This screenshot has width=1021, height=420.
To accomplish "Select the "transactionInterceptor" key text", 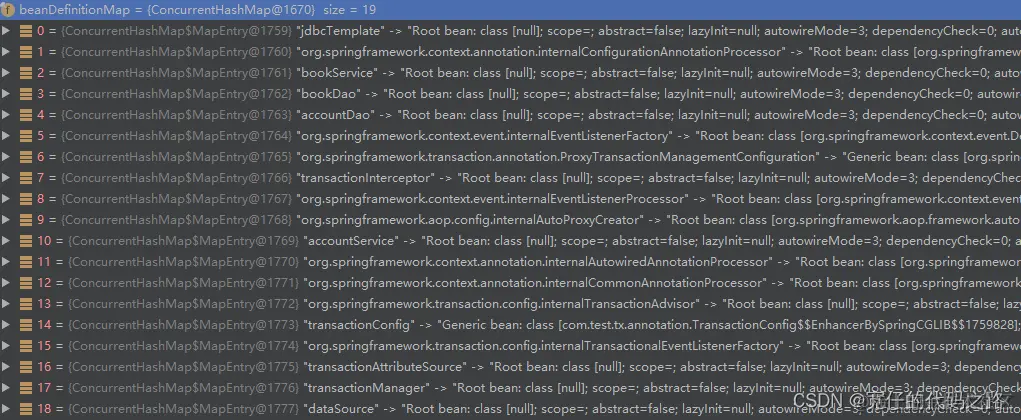I will (365, 178).
